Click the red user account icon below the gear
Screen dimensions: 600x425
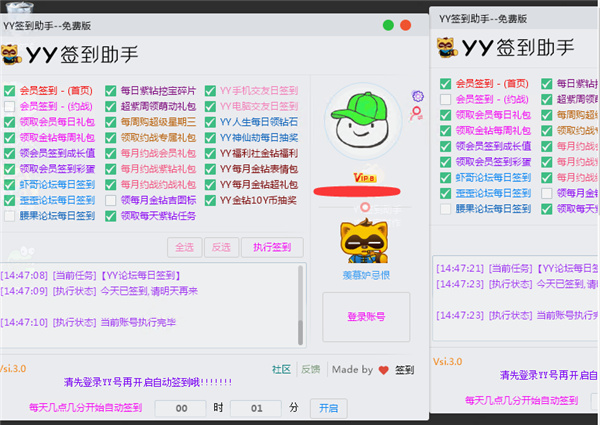[416, 113]
